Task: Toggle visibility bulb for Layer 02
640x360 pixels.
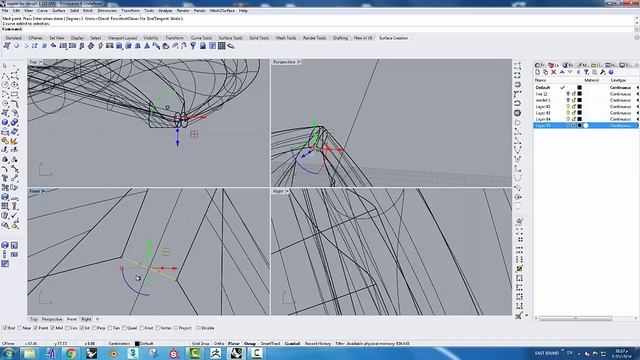Action: pyautogui.click(x=568, y=107)
